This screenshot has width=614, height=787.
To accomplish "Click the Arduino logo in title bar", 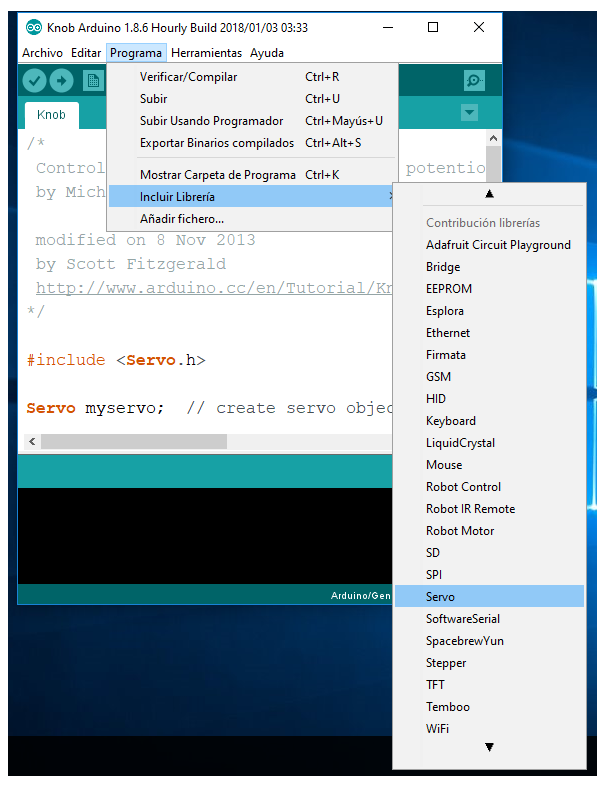I will pyautogui.click(x=34, y=27).
